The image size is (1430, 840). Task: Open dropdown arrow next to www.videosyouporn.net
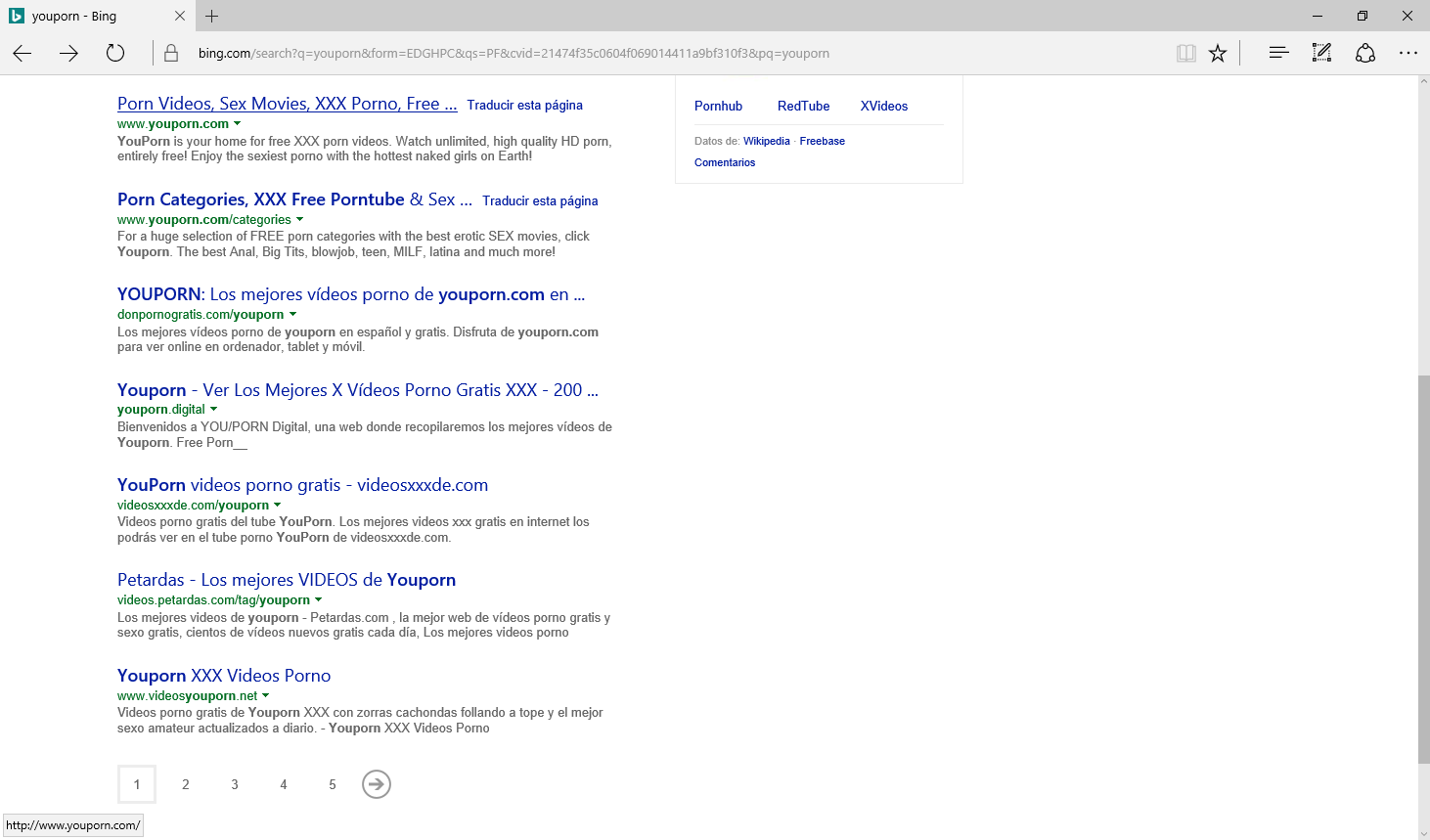click(x=265, y=696)
